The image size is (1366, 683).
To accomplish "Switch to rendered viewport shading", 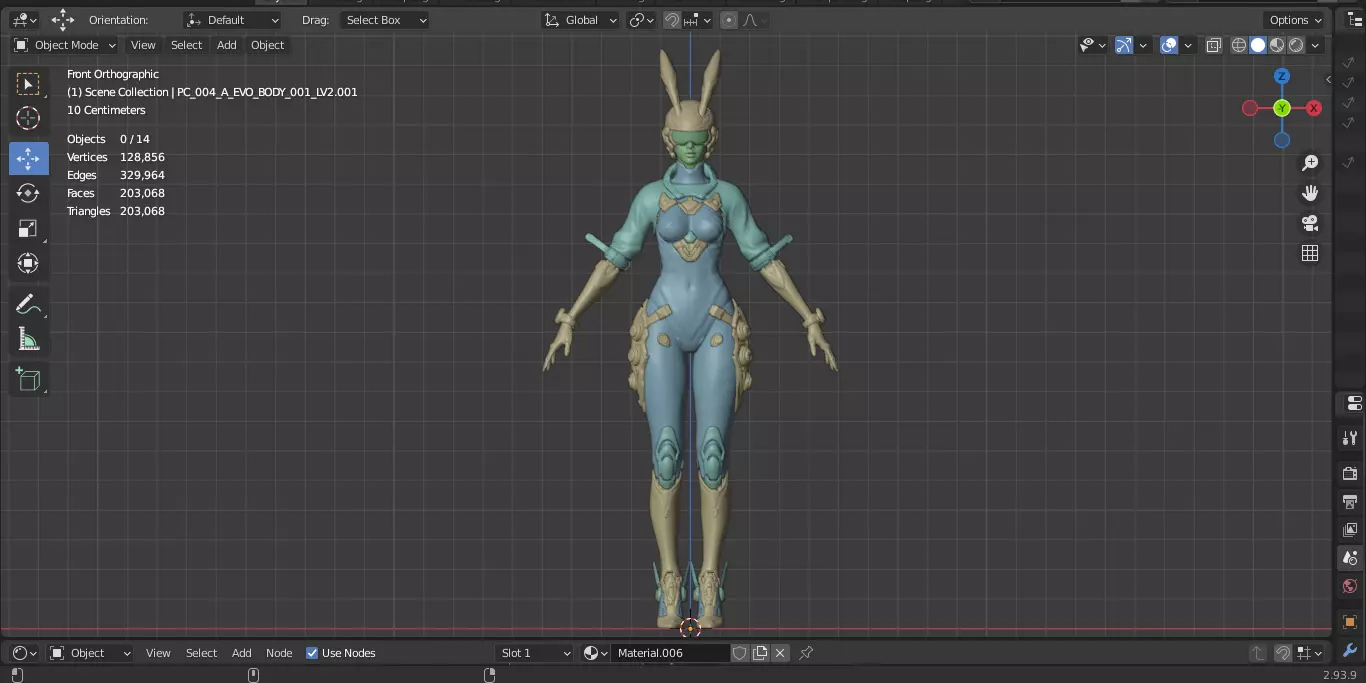I will tap(1296, 45).
